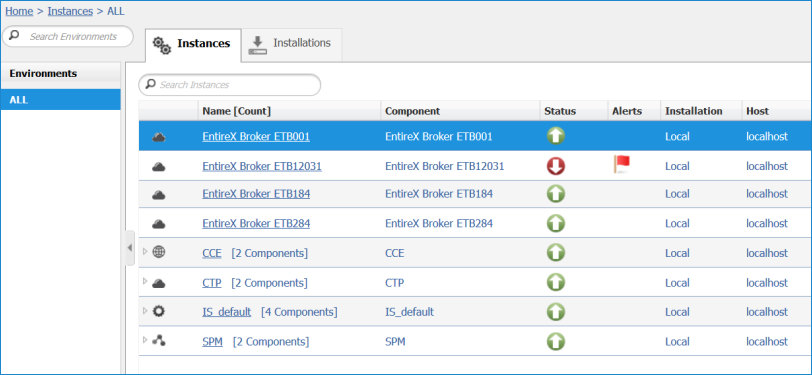This screenshot has height=375, width=812.
Task: Click the green status icon for IS_default
Action: click(556, 312)
